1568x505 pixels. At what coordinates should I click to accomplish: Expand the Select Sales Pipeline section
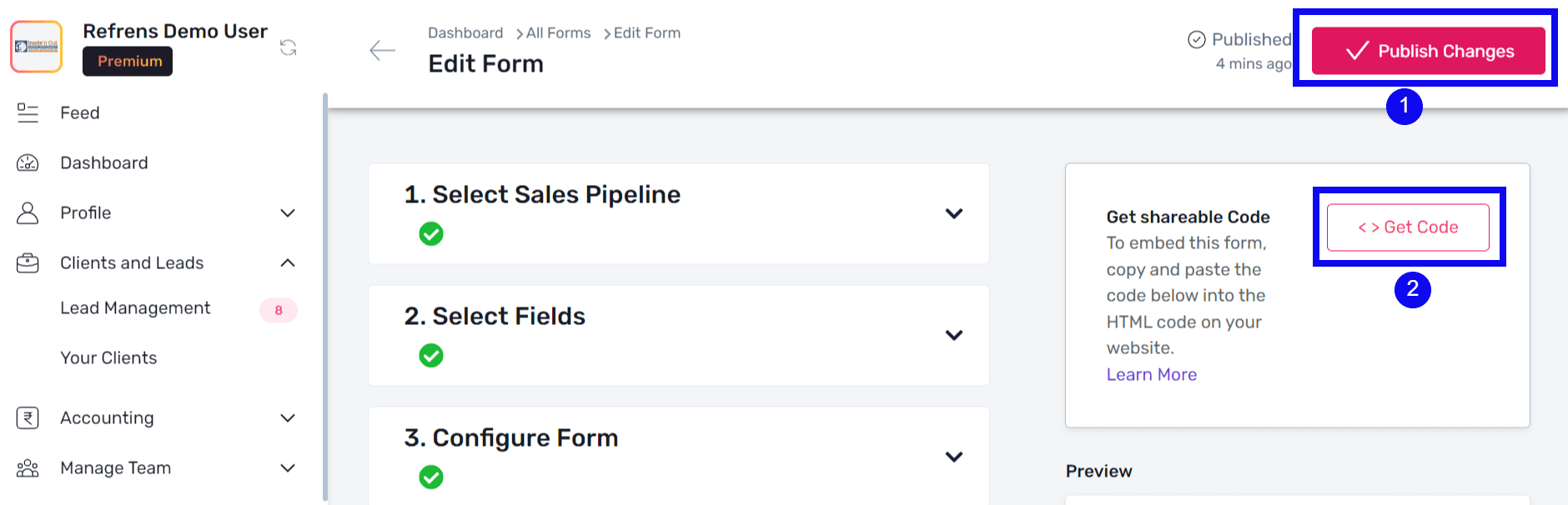pyautogui.click(x=953, y=214)
